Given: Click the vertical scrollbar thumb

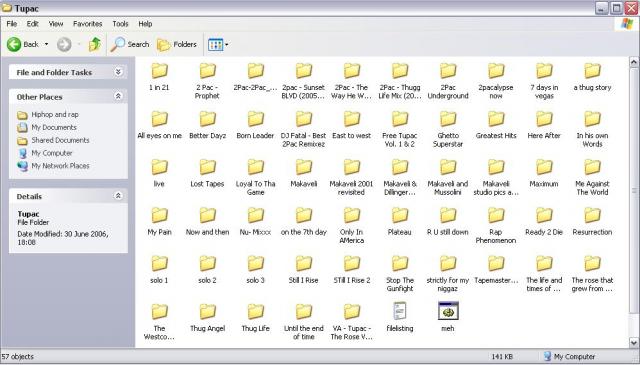Looking at the screenshot, I should tap(634, 190).
